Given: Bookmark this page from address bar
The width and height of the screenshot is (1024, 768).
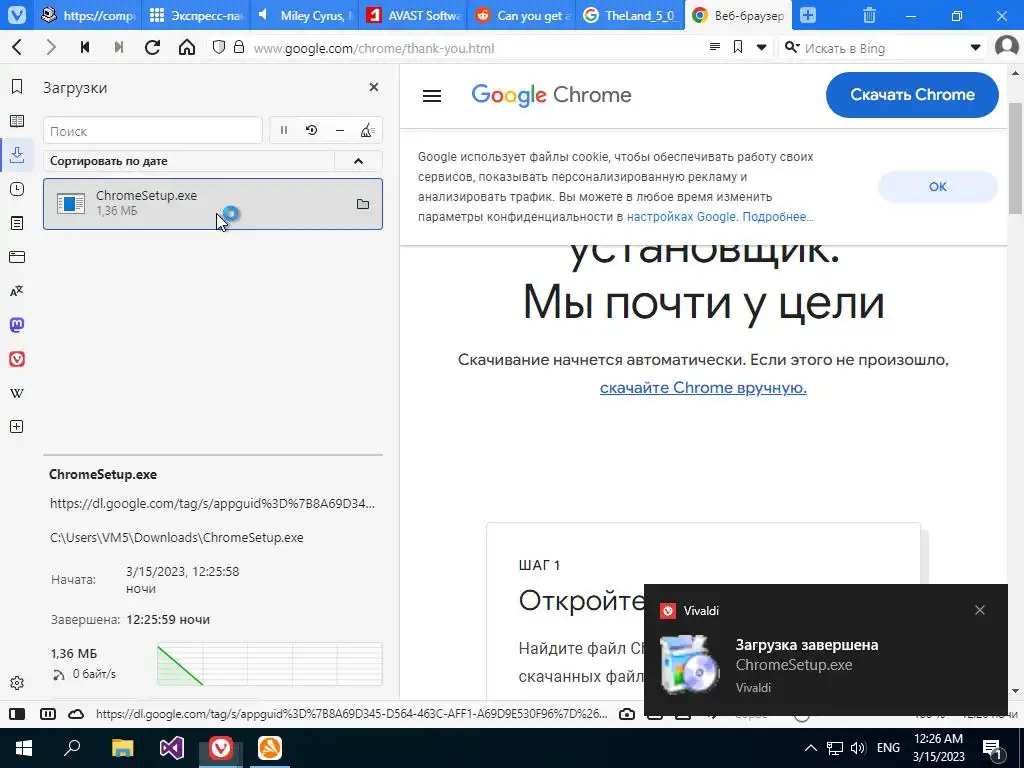Looking at the screenshot, I should point(738,47).
